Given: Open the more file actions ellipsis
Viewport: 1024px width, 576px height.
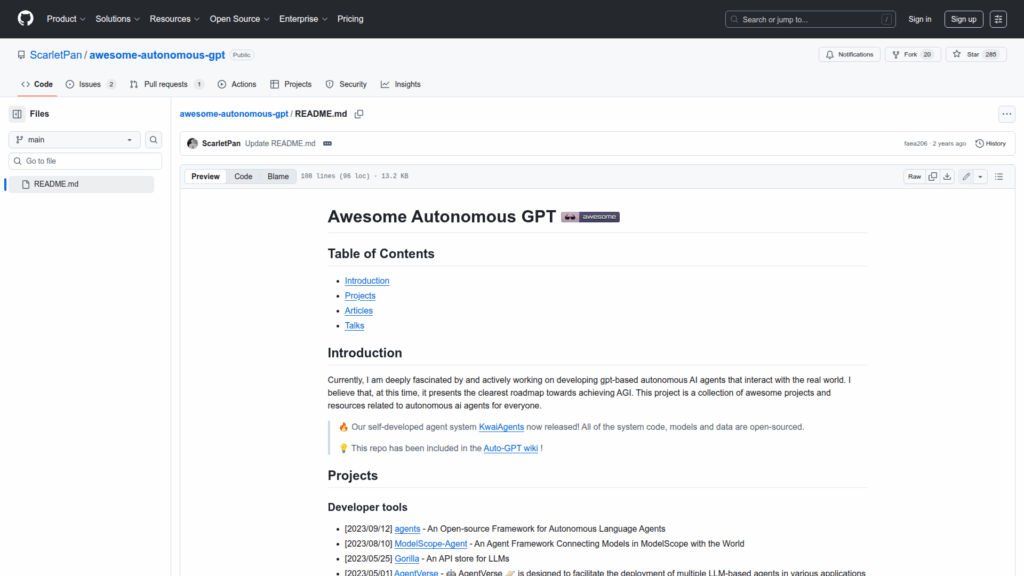Looking at the screenshot, I should coord(1007,114).
